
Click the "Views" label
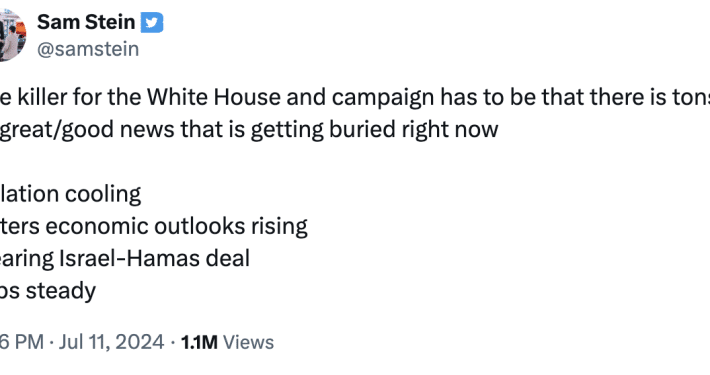(249, 343)
